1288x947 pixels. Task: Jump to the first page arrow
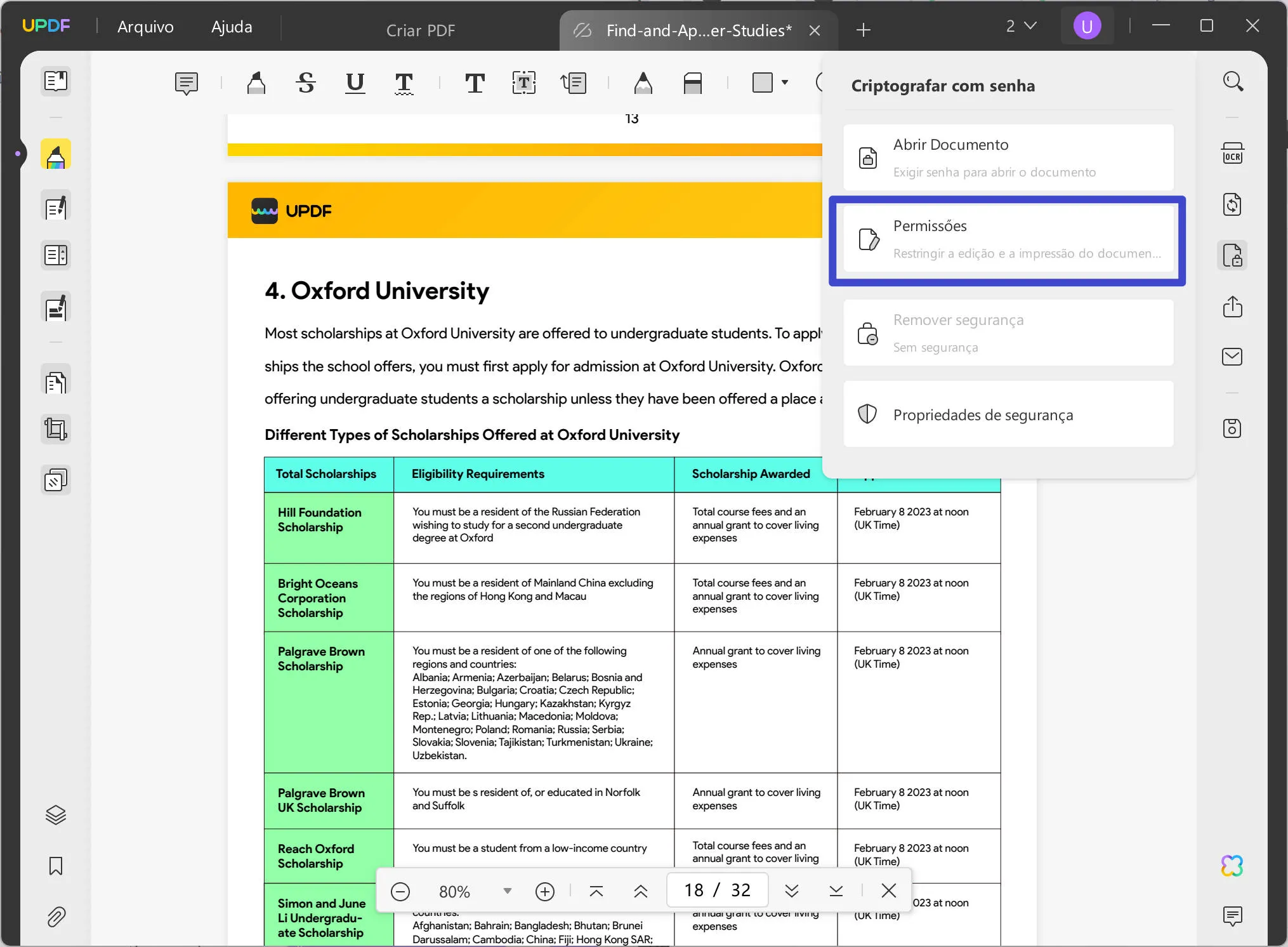[x=596, y=891]
